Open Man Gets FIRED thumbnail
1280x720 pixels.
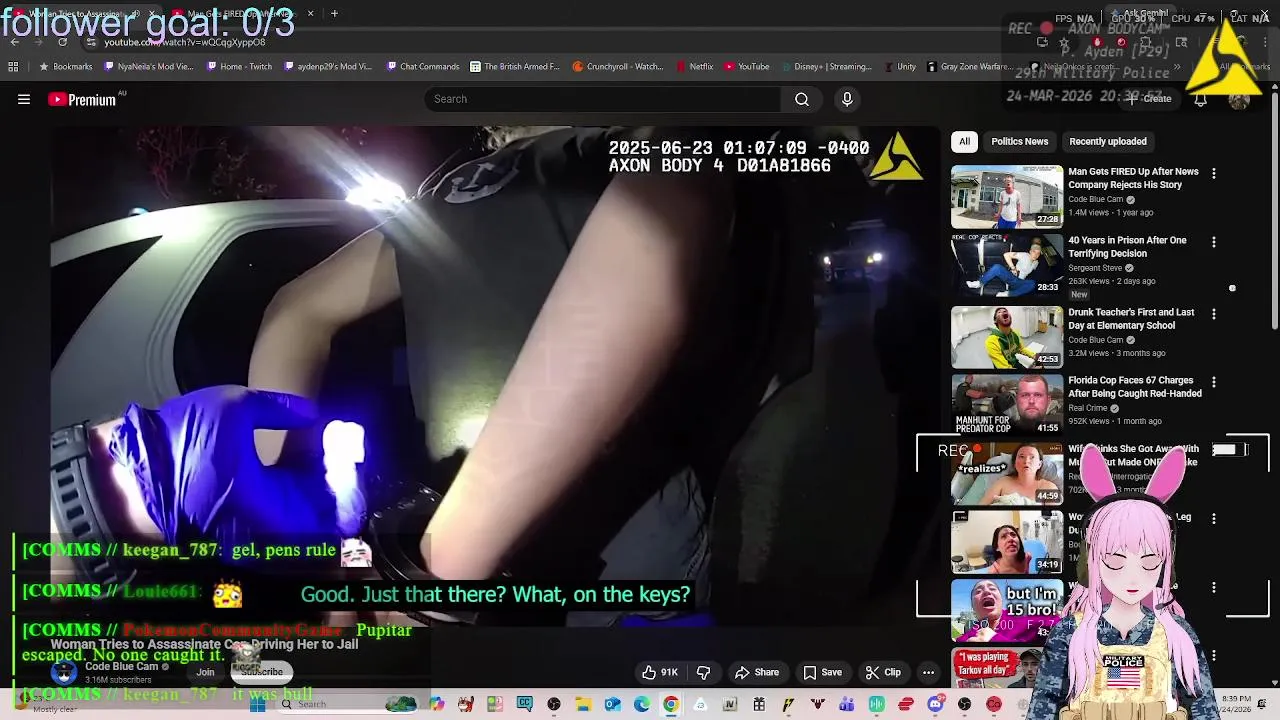tap(1006, 197)
